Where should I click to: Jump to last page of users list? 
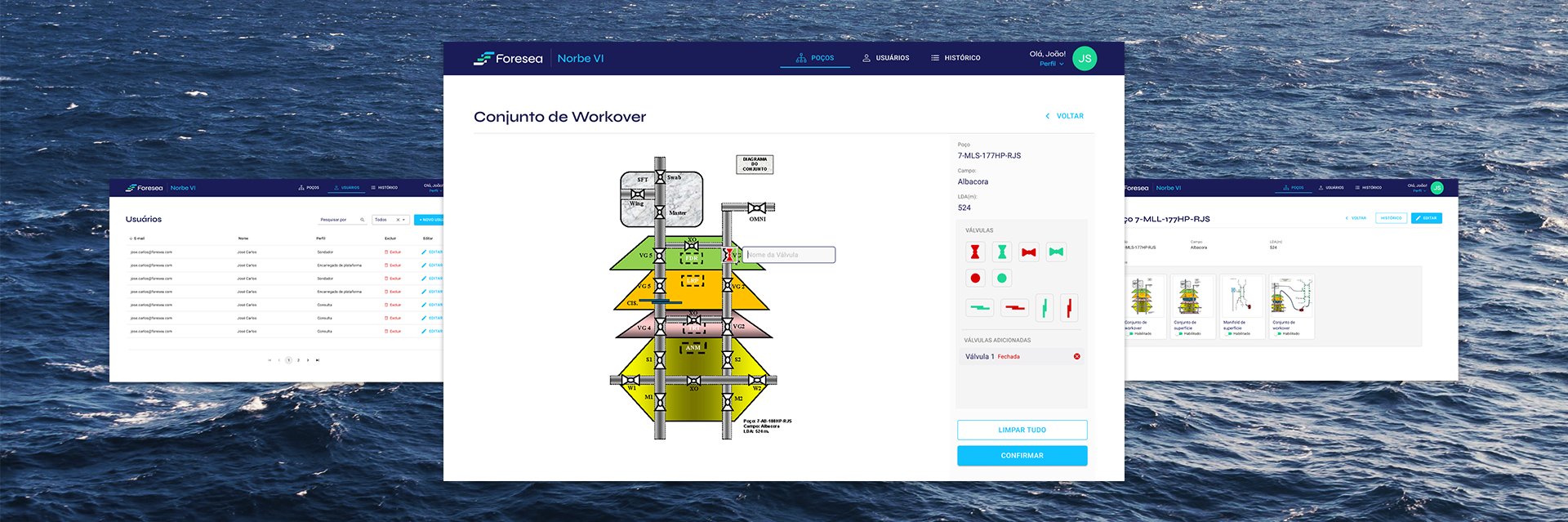click(x=318, y=360)
